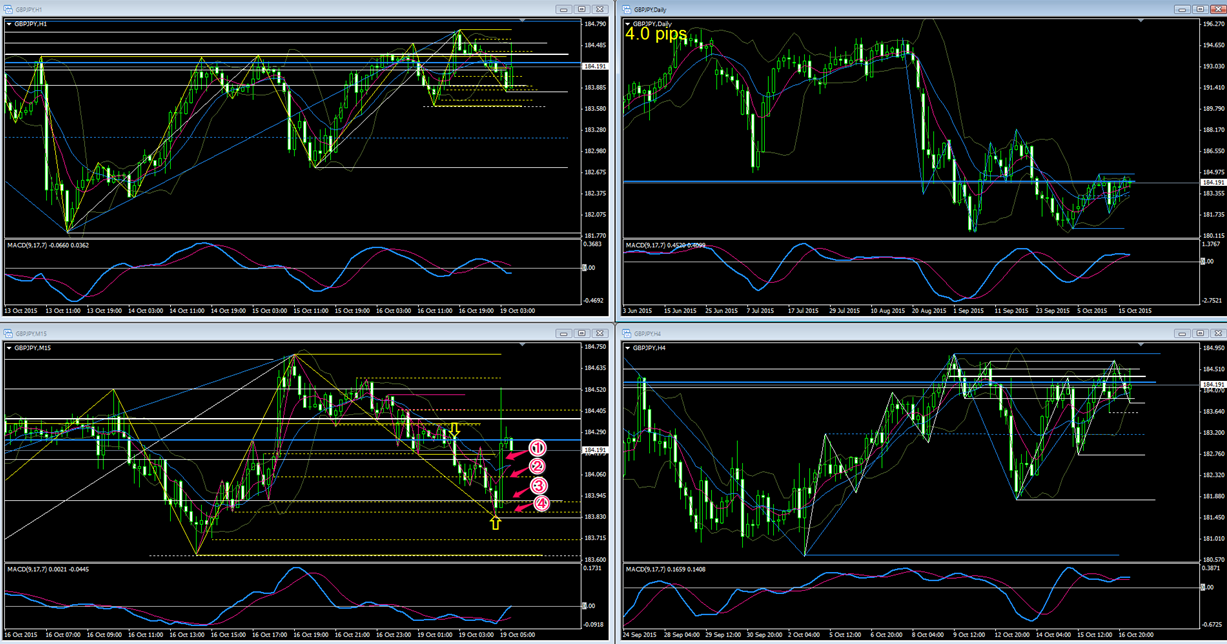This screenshot has height=644, width=1227.
Task: Open the GBPJPY,M15 one-click trading dropdown triangle
Action: [x=8, y=348]
